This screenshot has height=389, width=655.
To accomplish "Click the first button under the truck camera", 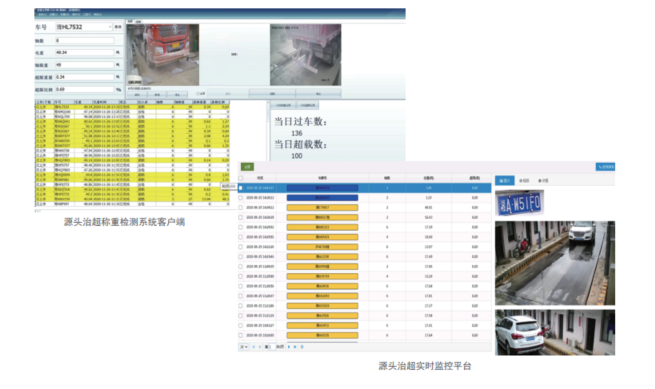I will [x=137, y=95].
